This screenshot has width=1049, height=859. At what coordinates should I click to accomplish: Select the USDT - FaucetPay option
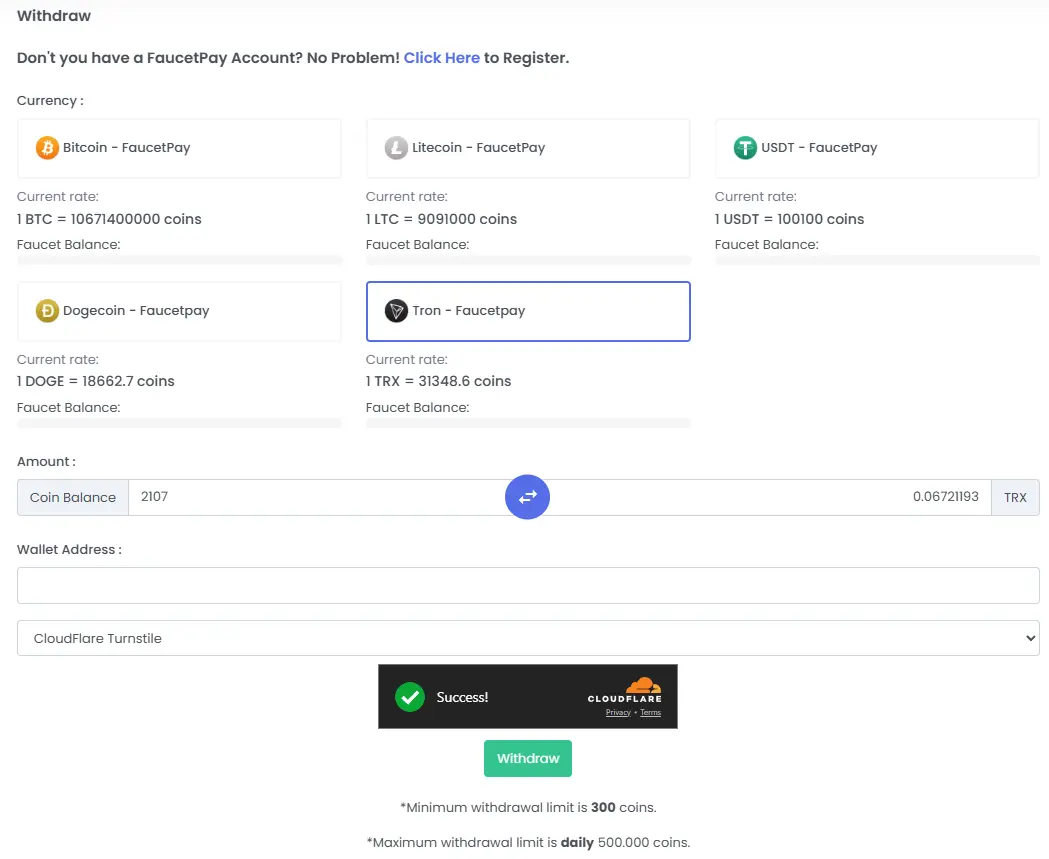point(876,147)
